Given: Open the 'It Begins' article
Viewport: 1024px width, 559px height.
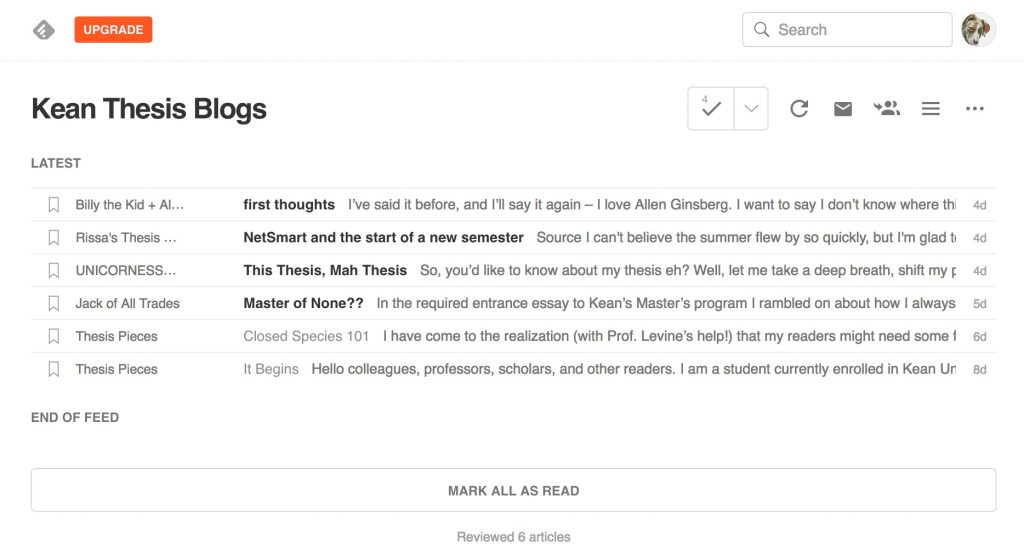Looking at the screenshot, I should click(x=271, y=370).
